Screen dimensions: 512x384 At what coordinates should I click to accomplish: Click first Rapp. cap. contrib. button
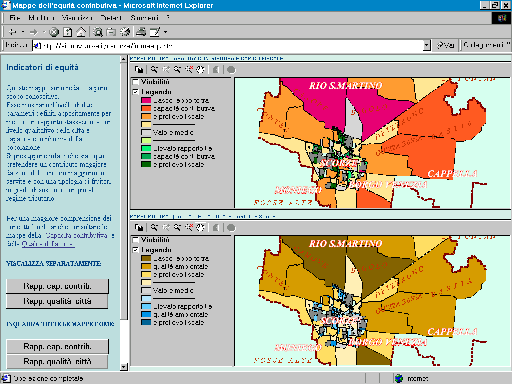[57, 286]
